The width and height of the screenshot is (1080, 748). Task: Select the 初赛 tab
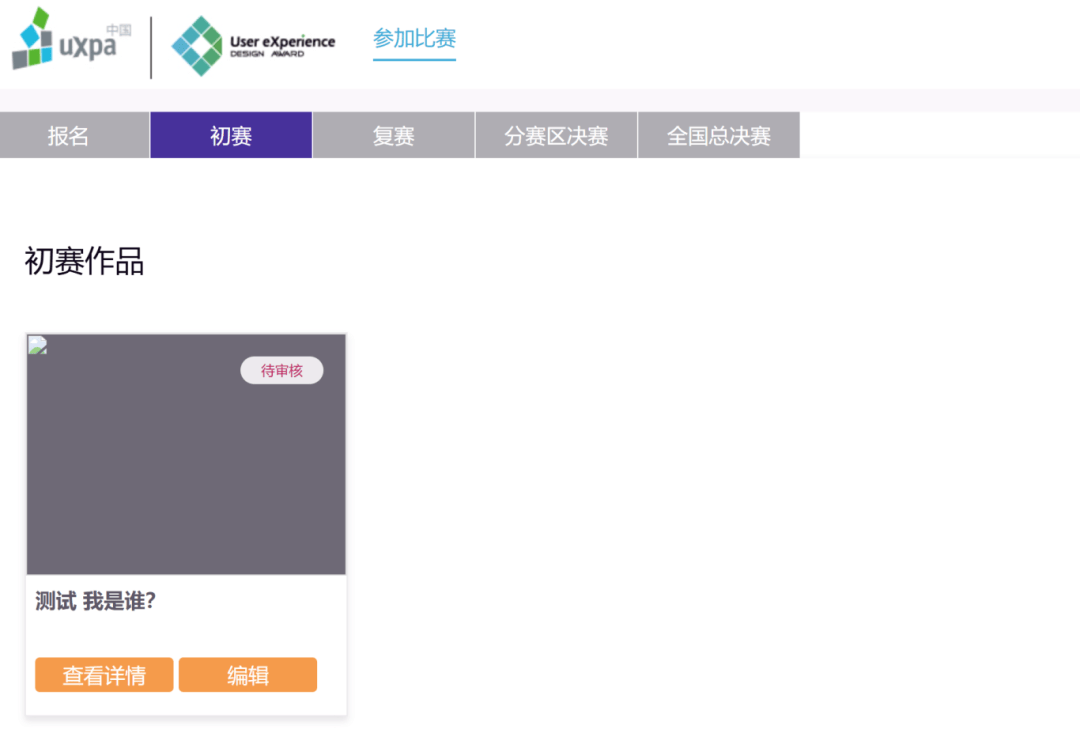coord(231,136)
